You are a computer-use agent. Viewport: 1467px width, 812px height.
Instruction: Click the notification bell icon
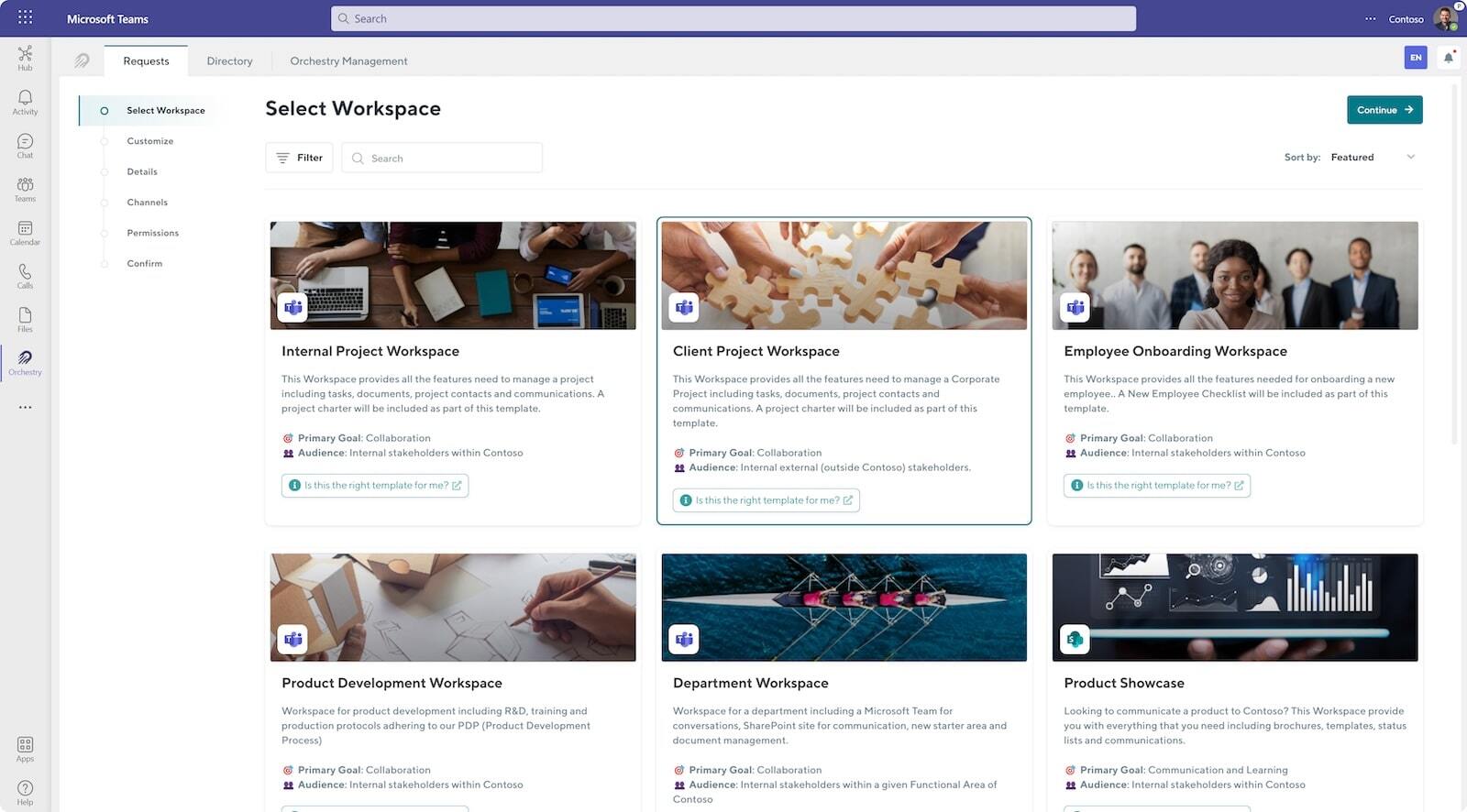coord(1448,58)
